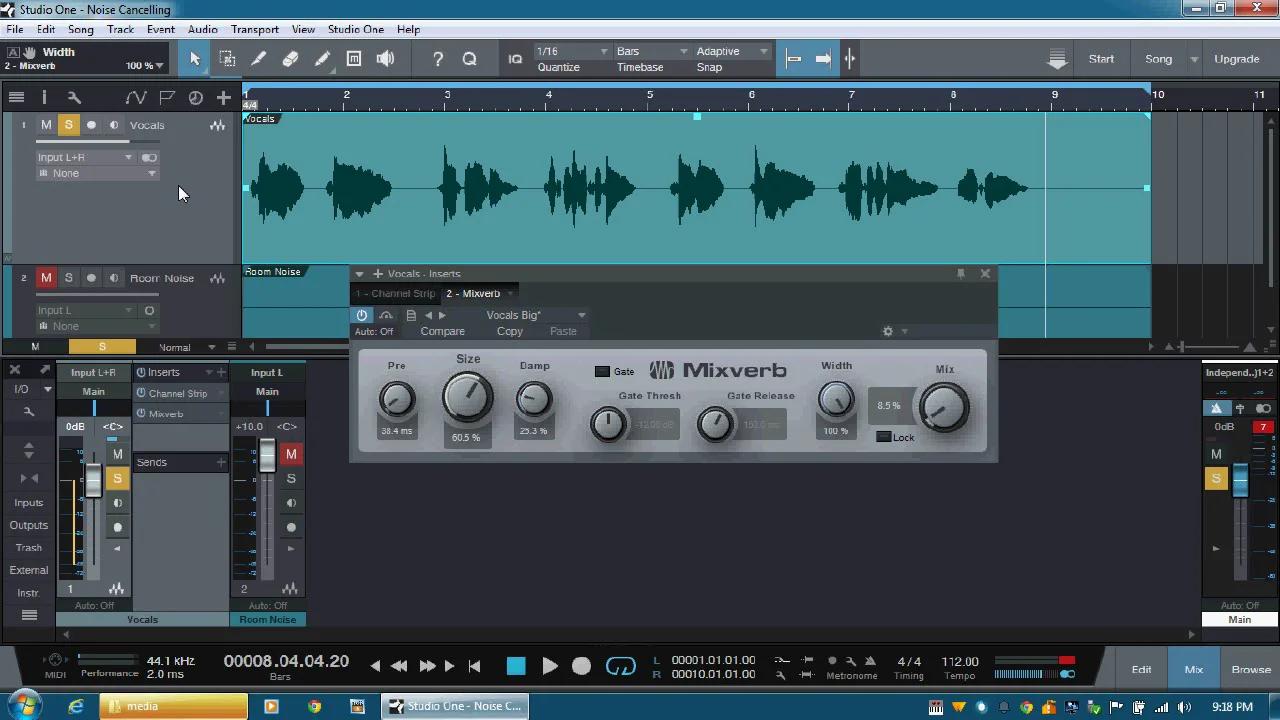Switch to the Channel Strip insert tab
The height and width of the screenshot is (720, 1280).
tap(395, 293)
